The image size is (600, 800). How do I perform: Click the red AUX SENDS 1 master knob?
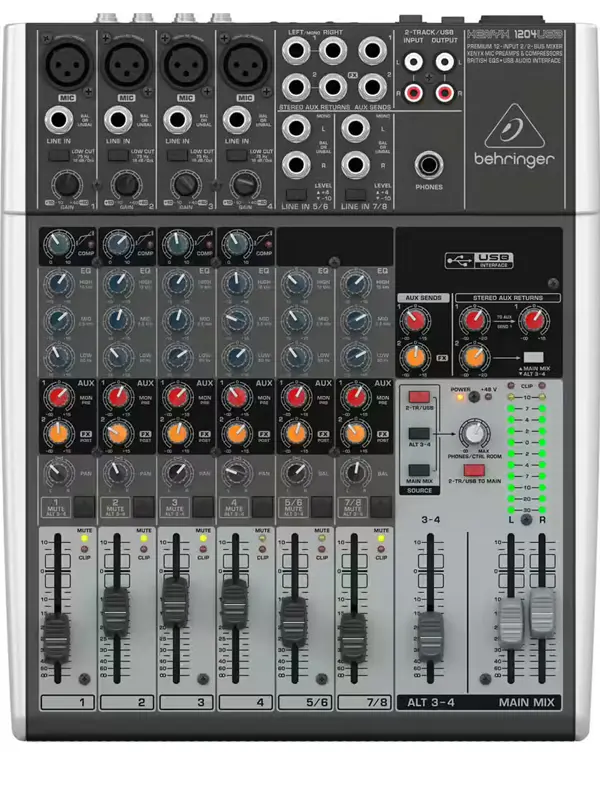click(415, 320)
